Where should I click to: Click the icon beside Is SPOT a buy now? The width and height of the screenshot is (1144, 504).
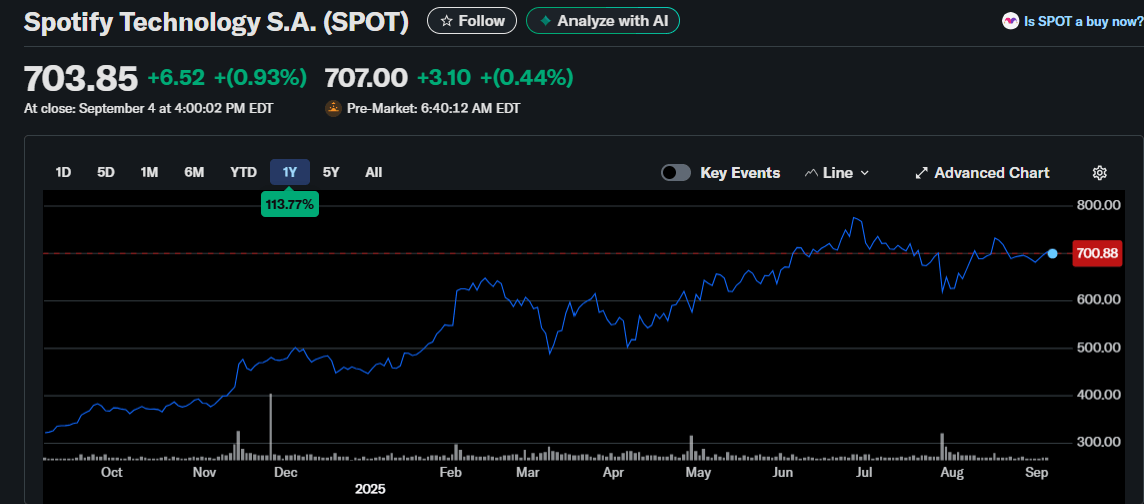tap(1010, 21)
